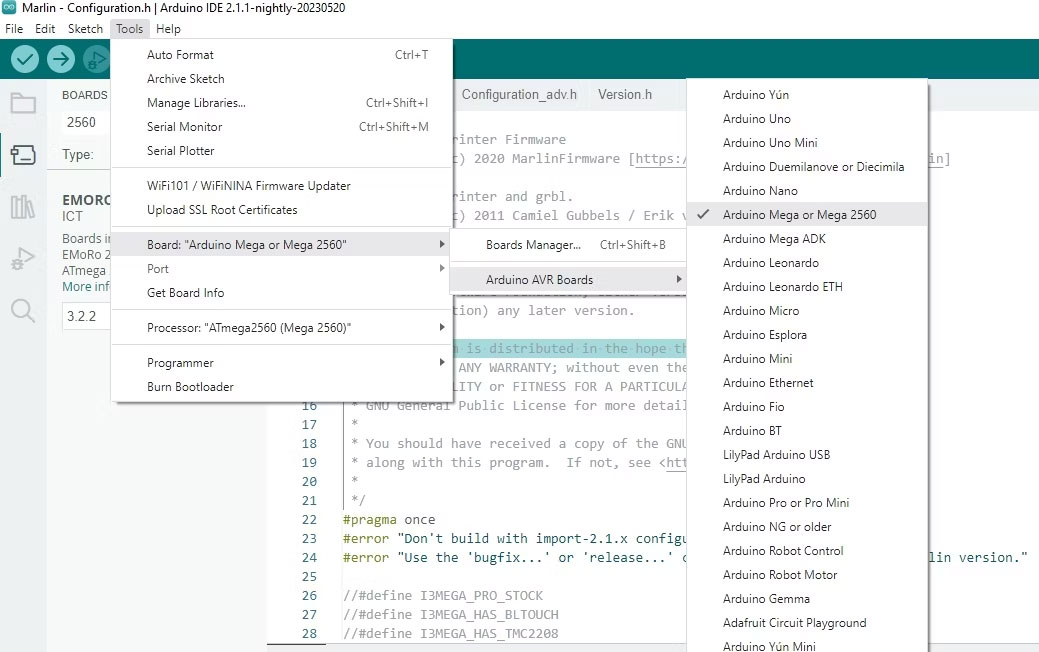Image resolution: width=1039 pixels, height=652 pixels.
Task: Select WiFi101 / WiFiNINA Firmware Updater
Action: coord(282,186)
